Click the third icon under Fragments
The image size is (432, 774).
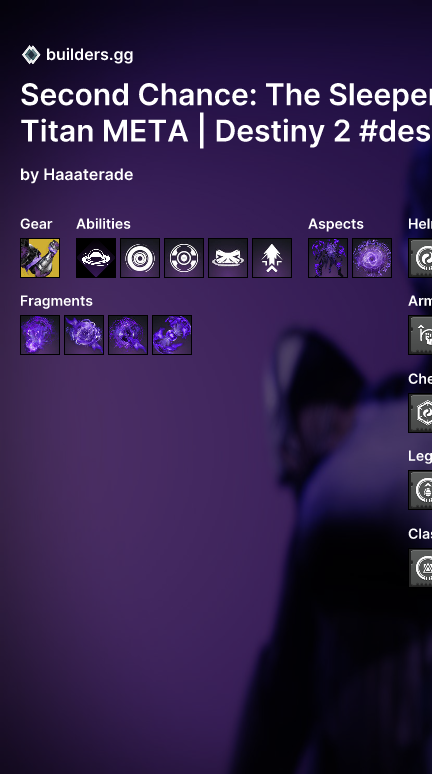coord(128,335)
